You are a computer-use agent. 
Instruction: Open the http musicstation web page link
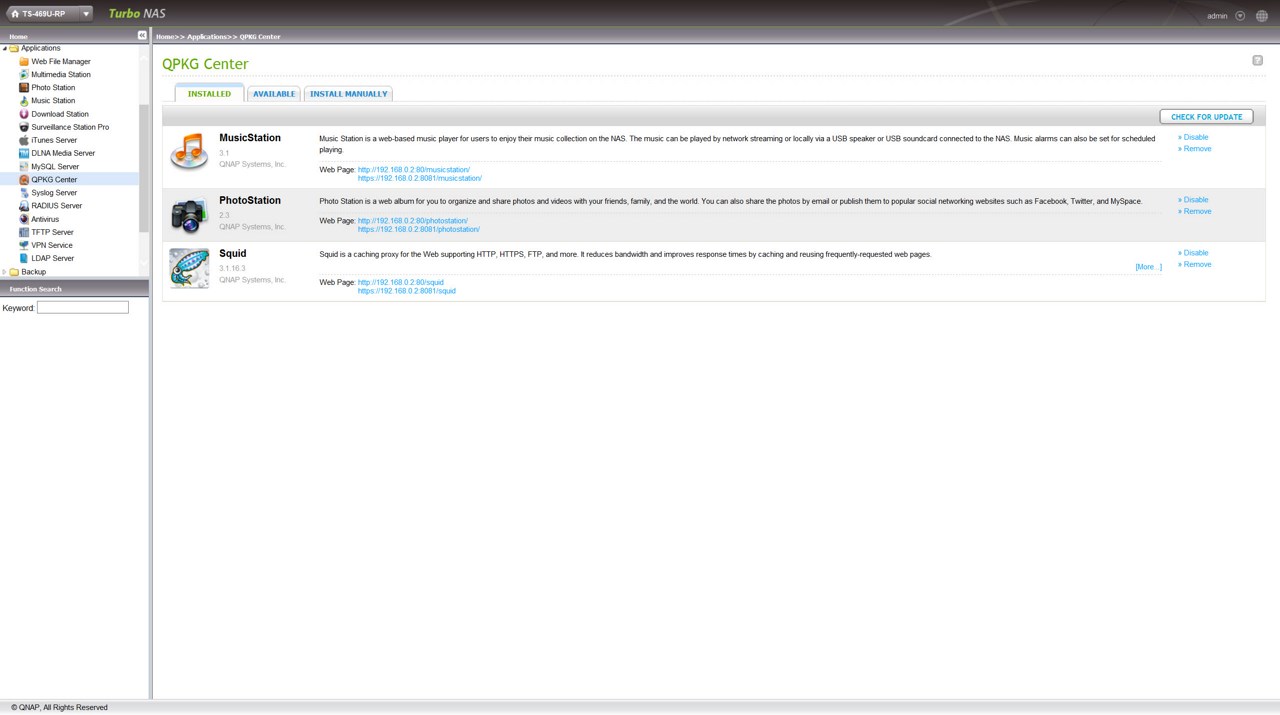coord(414,170)
